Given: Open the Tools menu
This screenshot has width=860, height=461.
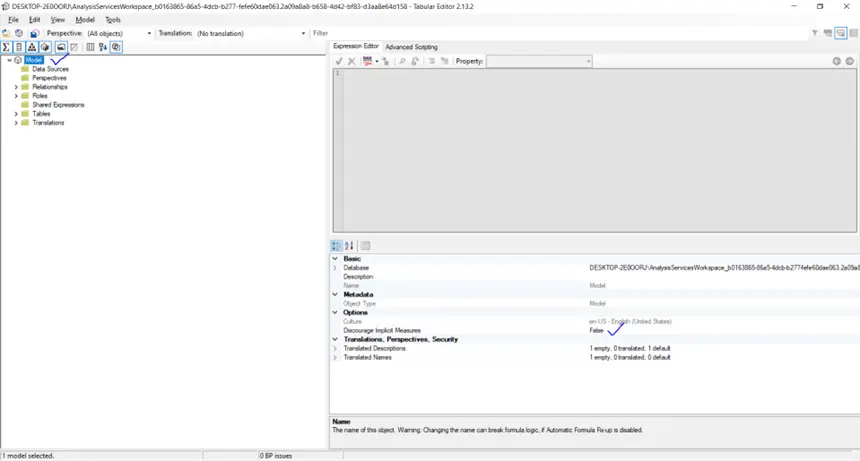Looking at the screenshot, I should coord(112,20).
